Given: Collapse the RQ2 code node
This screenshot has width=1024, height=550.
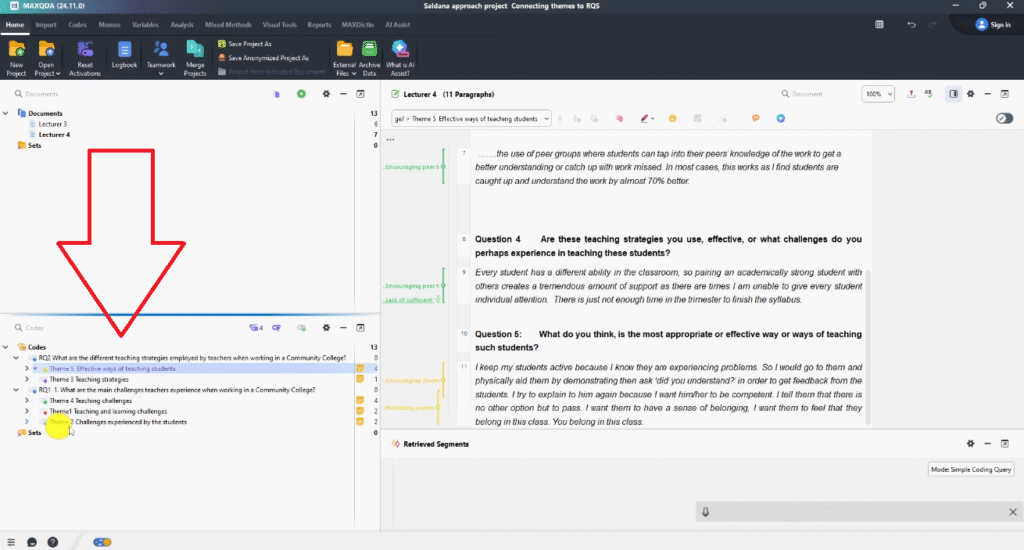Looking at the screenshot, I should [16, 357].
